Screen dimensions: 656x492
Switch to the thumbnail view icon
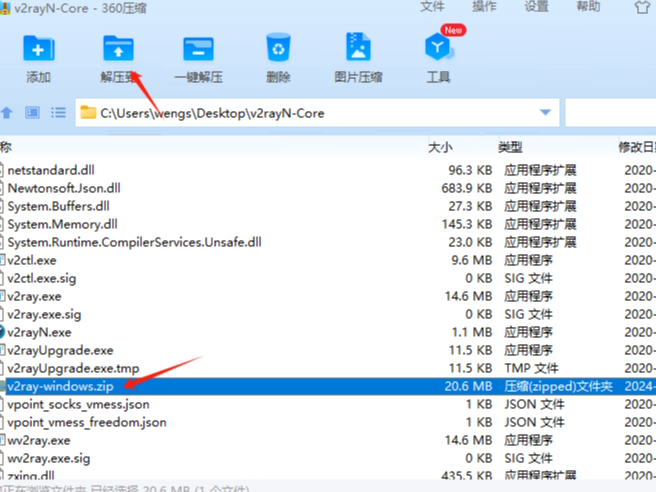pyautogui.click(x=32, y=113)
